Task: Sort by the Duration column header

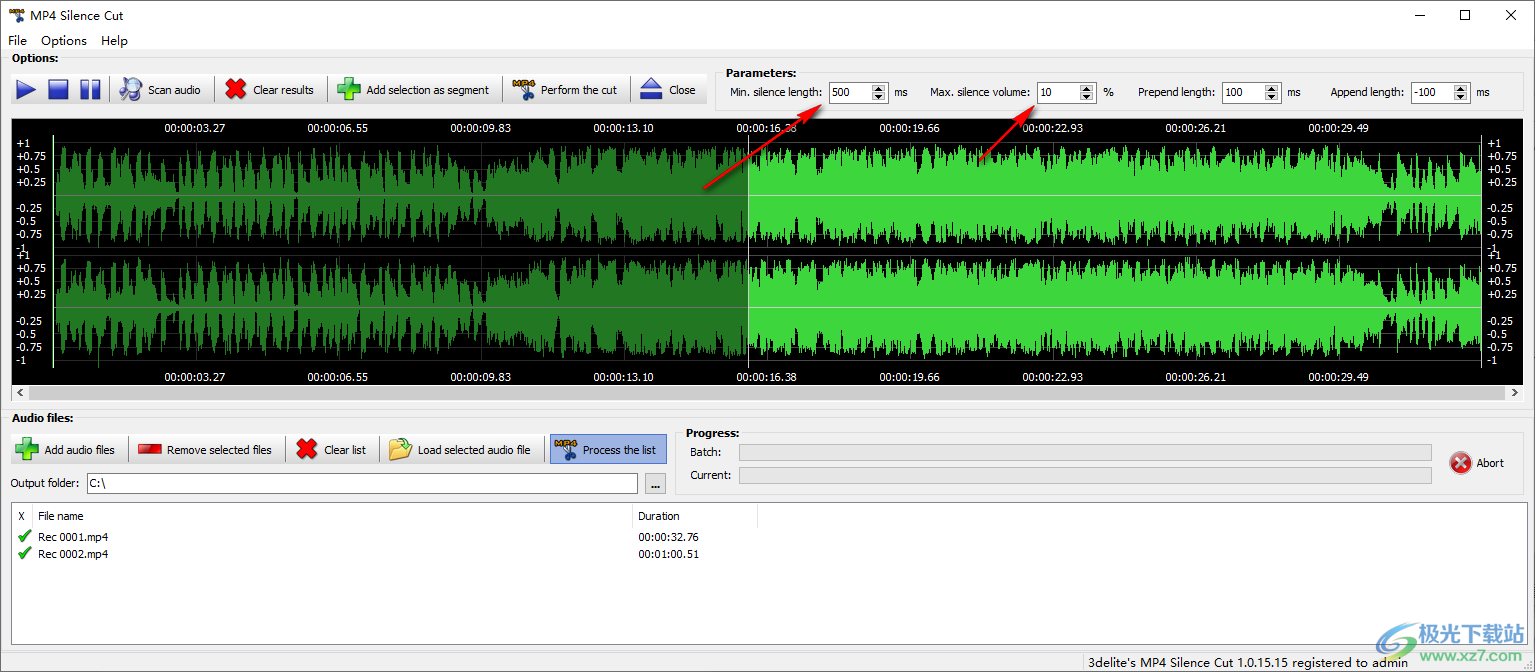Action: click(x=695, y=516)
